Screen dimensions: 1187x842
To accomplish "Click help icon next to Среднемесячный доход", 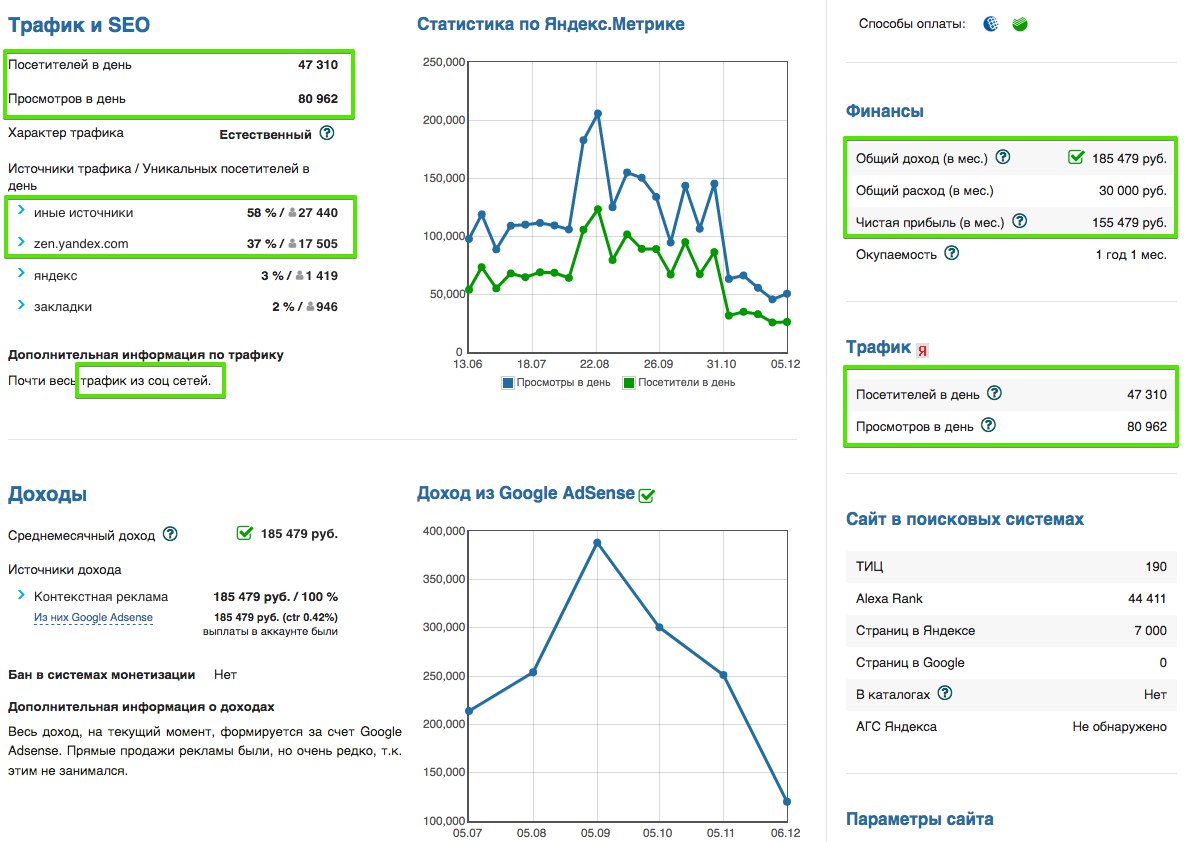I will tap(170, 534).
